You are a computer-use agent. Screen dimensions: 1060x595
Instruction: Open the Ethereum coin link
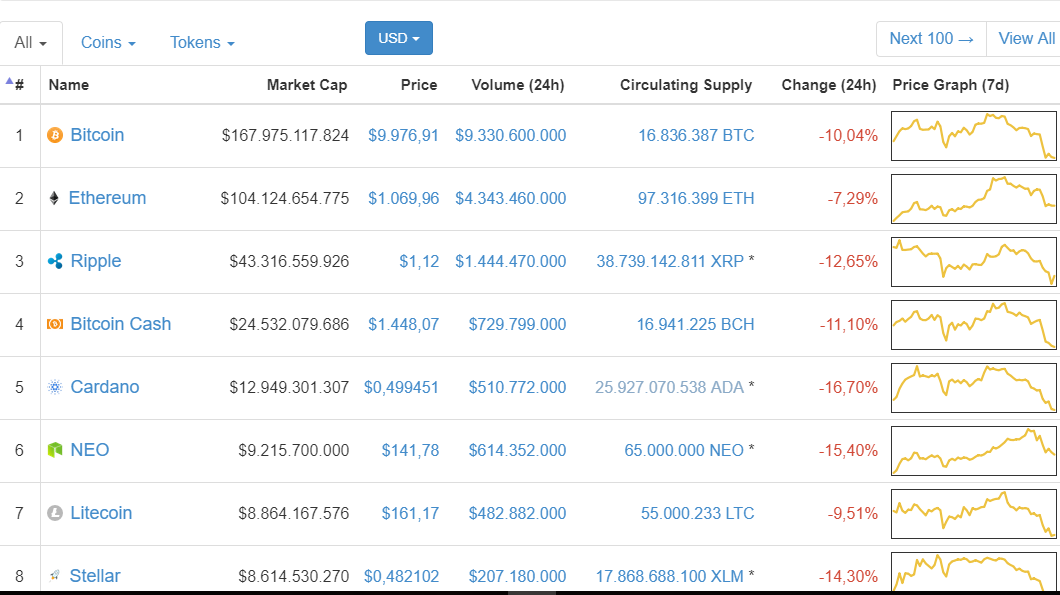pyautogui.click(x=107, y=198)
